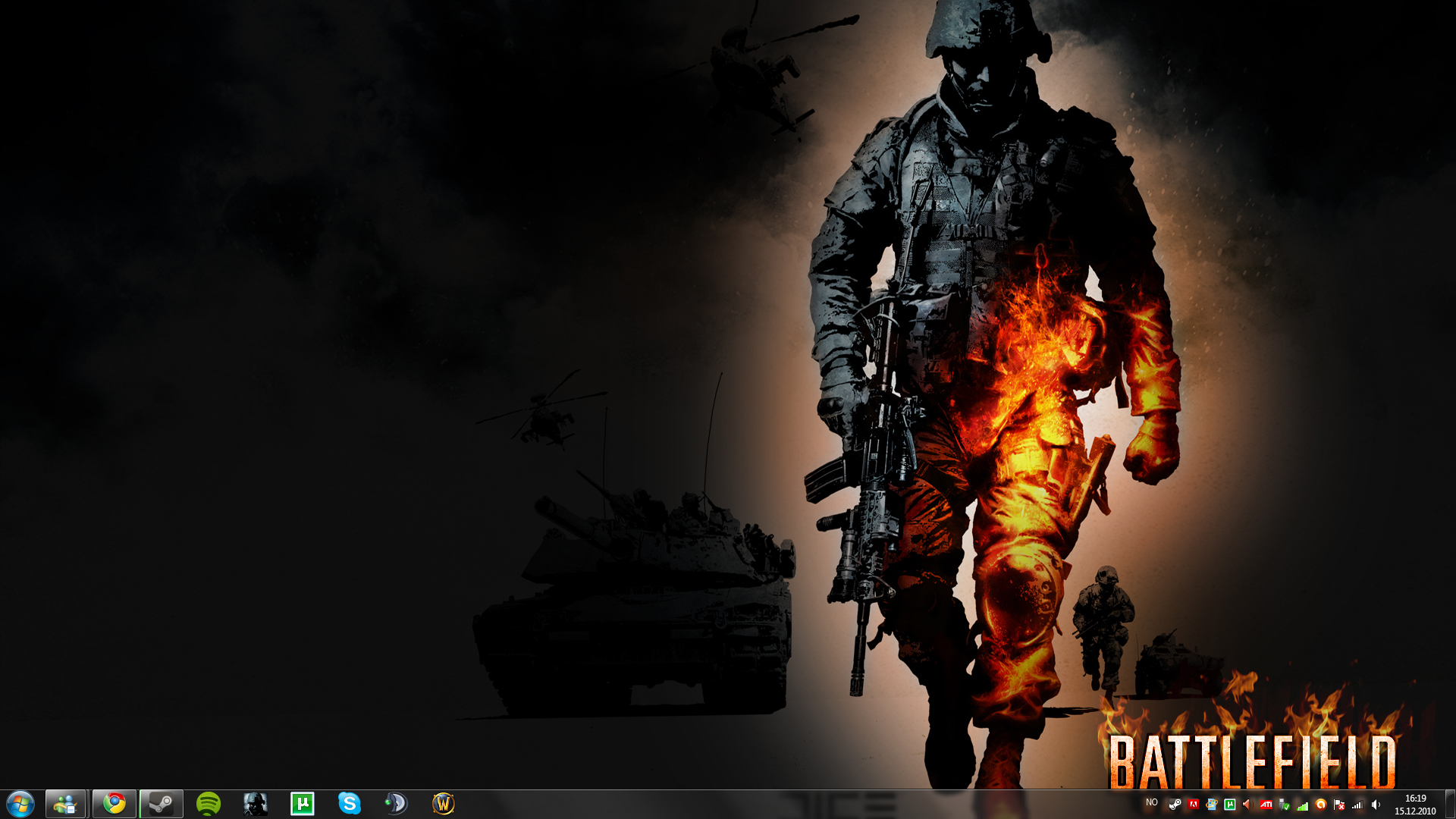The width and height of the screenshot is (1456, 819).
Task: Launch Skype from the taskbar
Action: point(350,804)
